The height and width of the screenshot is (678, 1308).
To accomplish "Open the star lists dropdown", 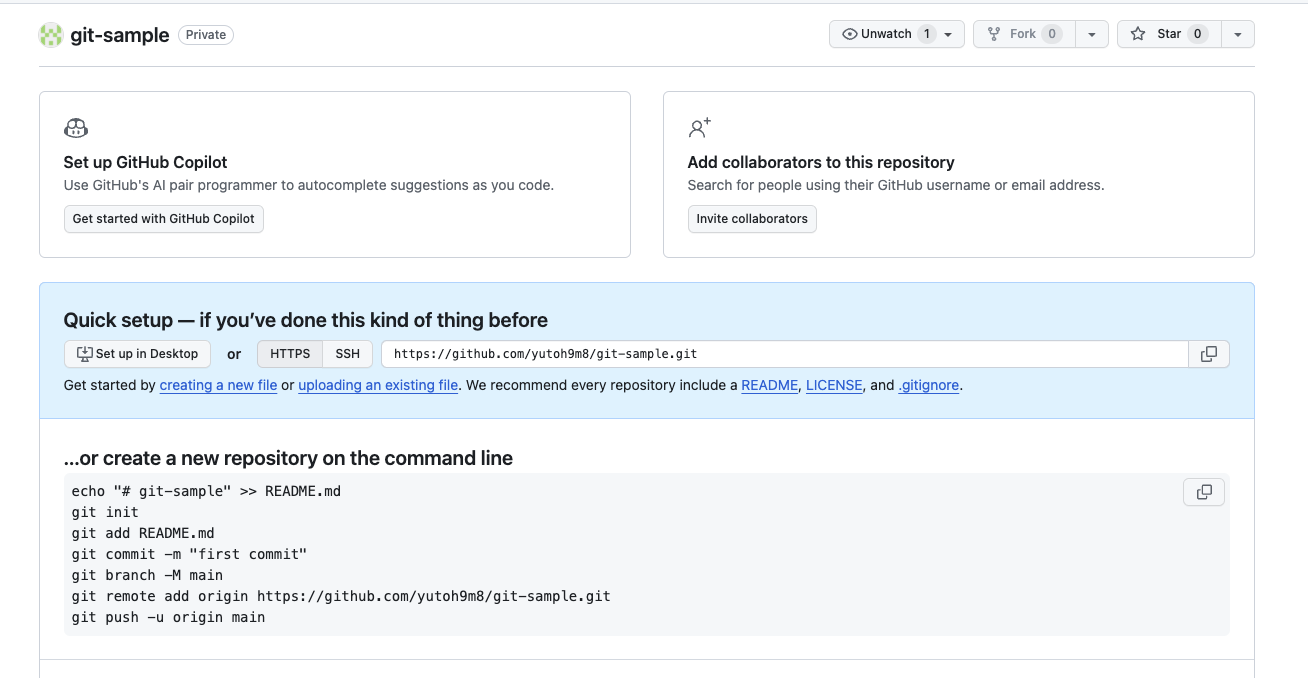I will [1237, 33].
